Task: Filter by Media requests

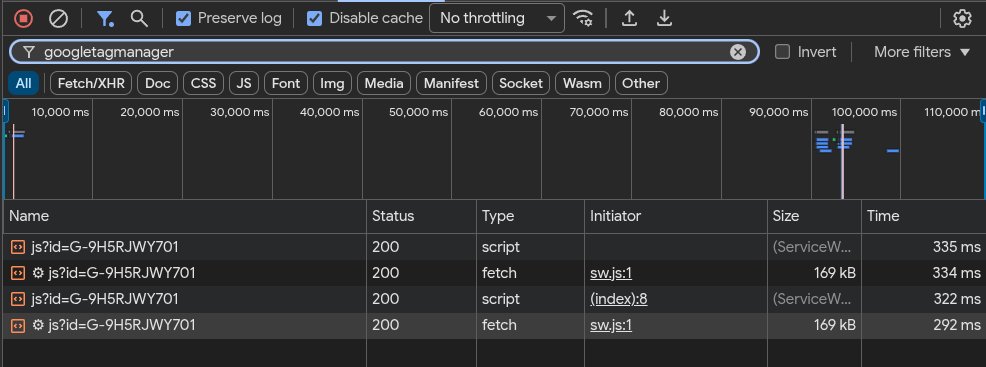Action: pyautogui.click(x=384, y=83)
